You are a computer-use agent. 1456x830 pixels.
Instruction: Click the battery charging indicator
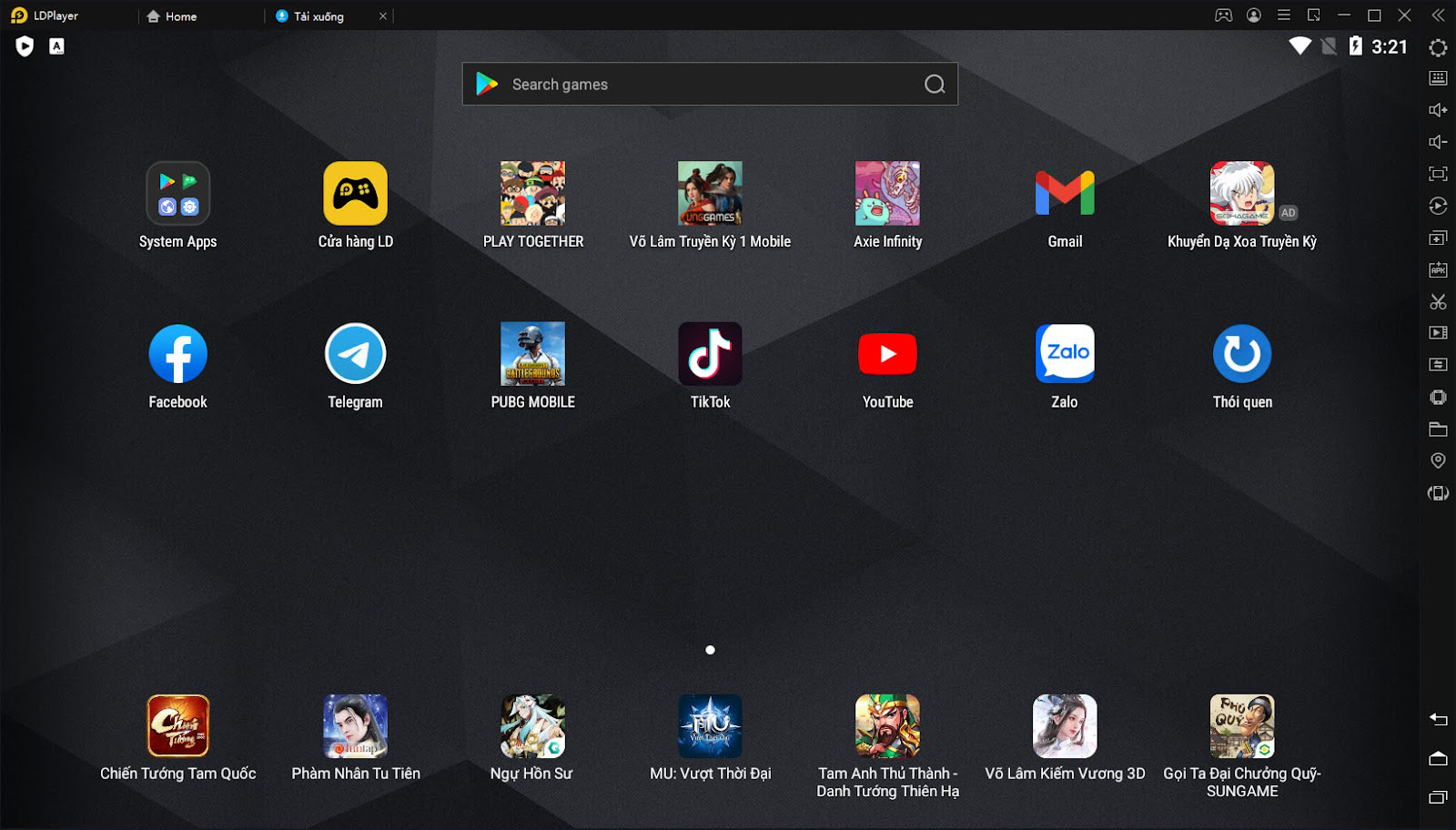click(x=1356, y=46)
